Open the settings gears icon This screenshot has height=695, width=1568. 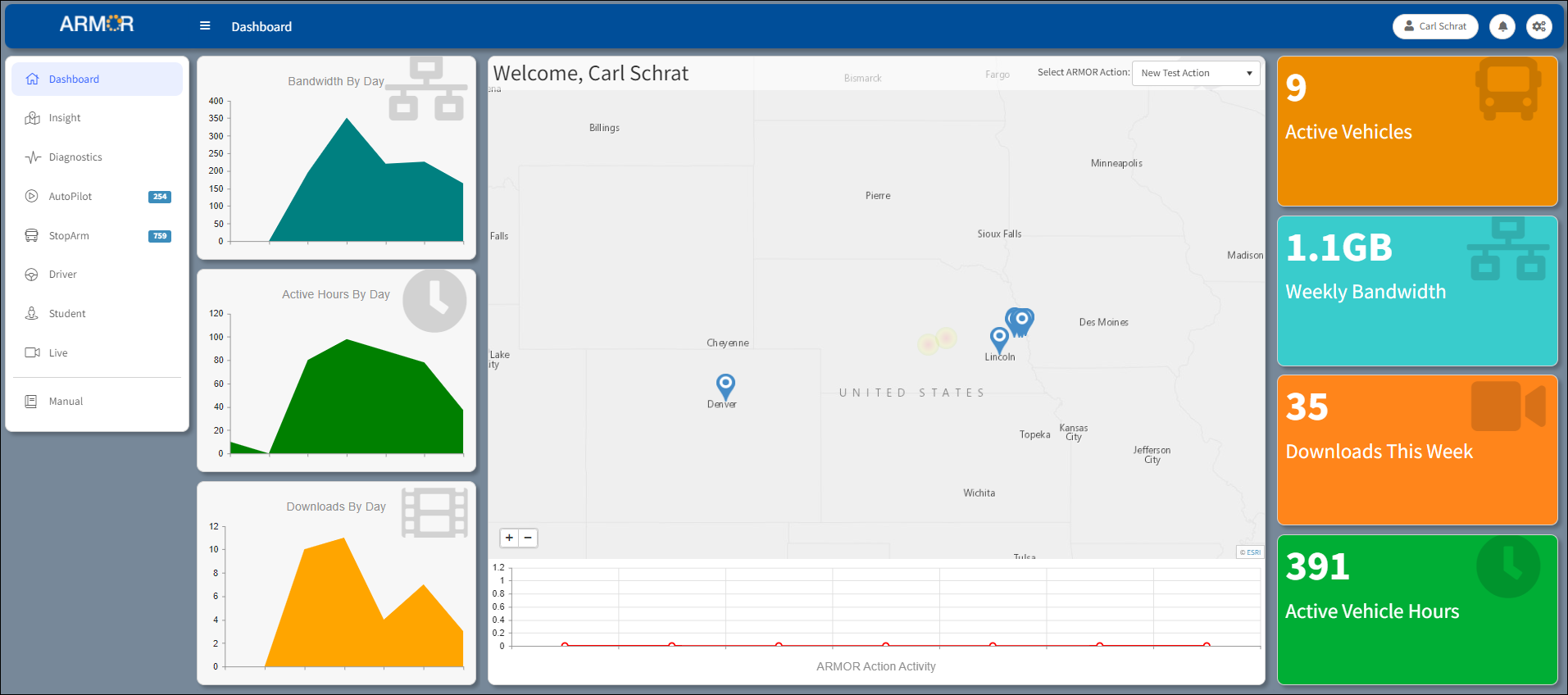pos(1538,26)
